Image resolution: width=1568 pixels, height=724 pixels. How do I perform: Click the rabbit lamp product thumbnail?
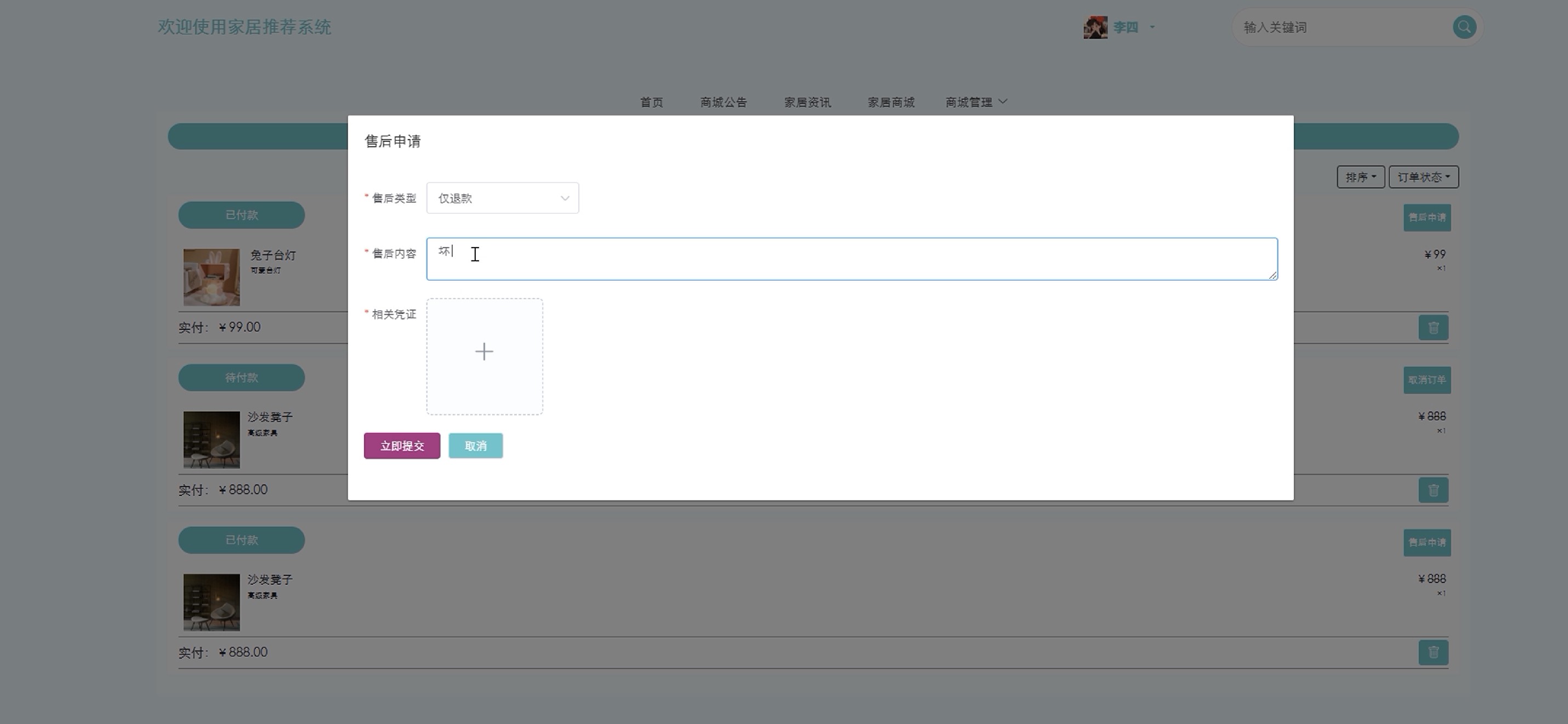coord(211,277)
